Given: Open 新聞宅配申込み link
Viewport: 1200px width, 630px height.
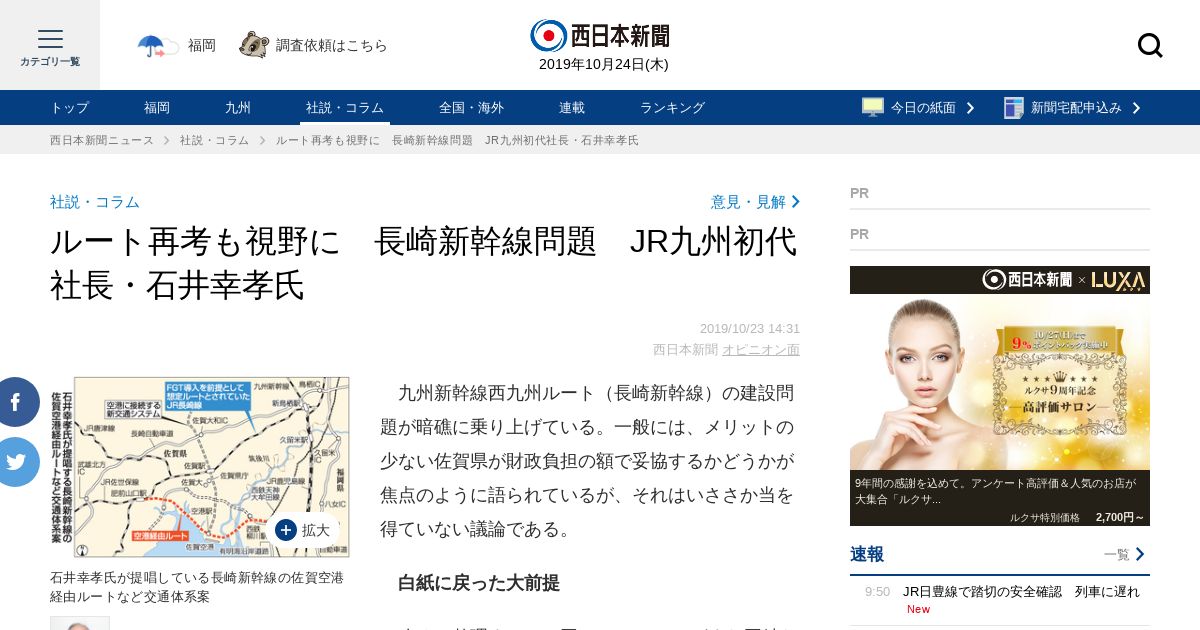Looking at the screenshot, I should [1076, 107].
